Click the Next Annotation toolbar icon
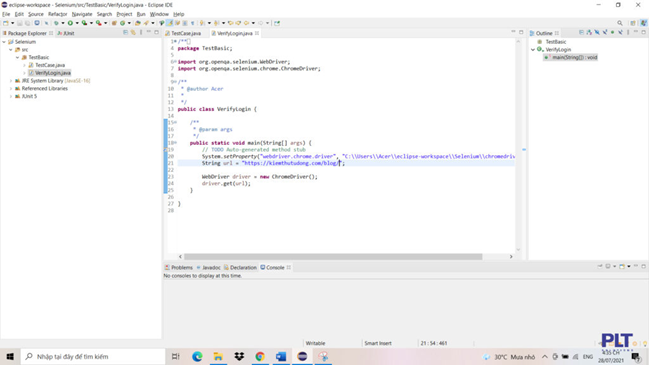 click(202, 23)
